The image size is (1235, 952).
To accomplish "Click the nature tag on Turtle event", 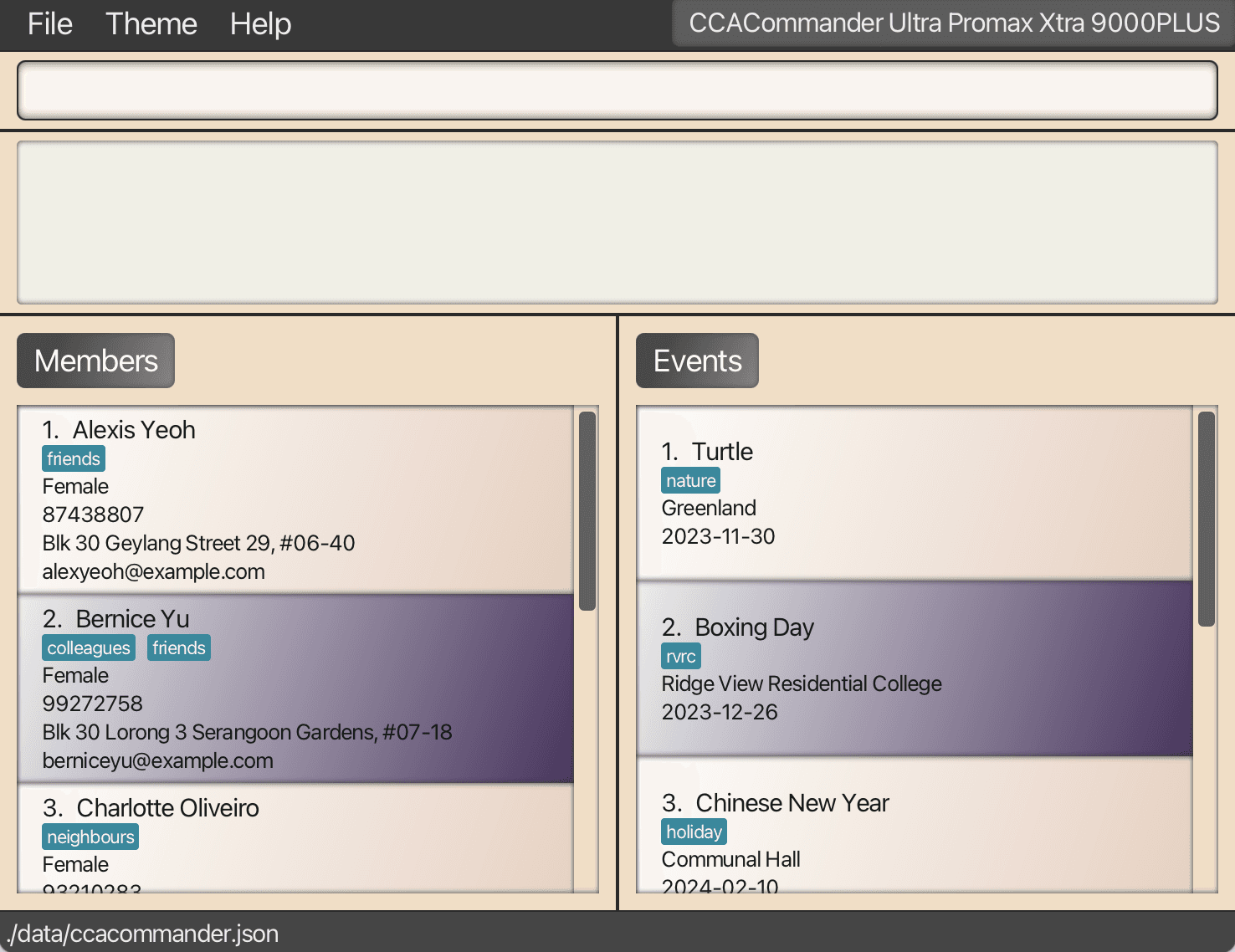I will point(690,480).
